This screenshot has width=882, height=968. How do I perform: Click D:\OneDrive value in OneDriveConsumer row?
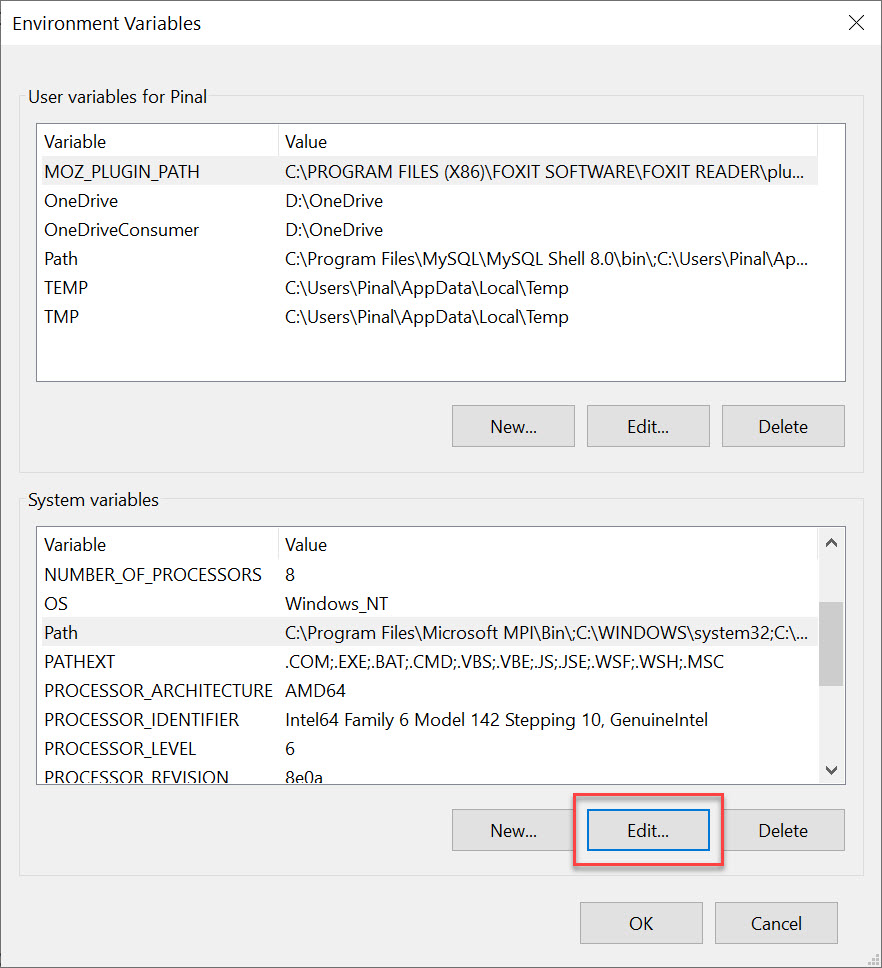[x=333, y=230]
